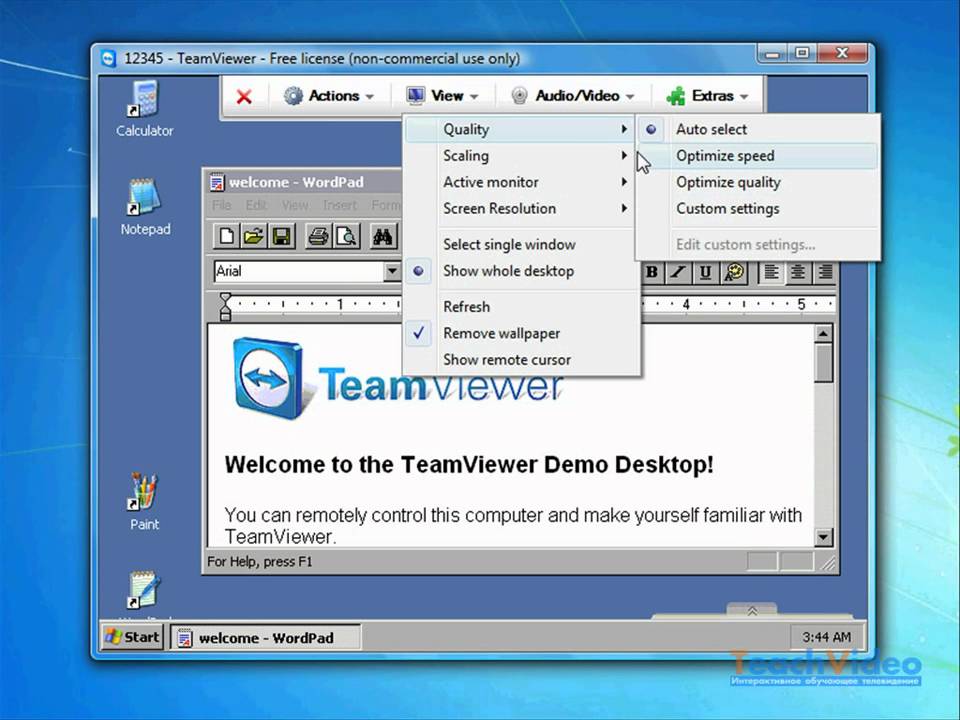Align text left in WordPad
Screen dimensions: 960x720
(771, 271)
